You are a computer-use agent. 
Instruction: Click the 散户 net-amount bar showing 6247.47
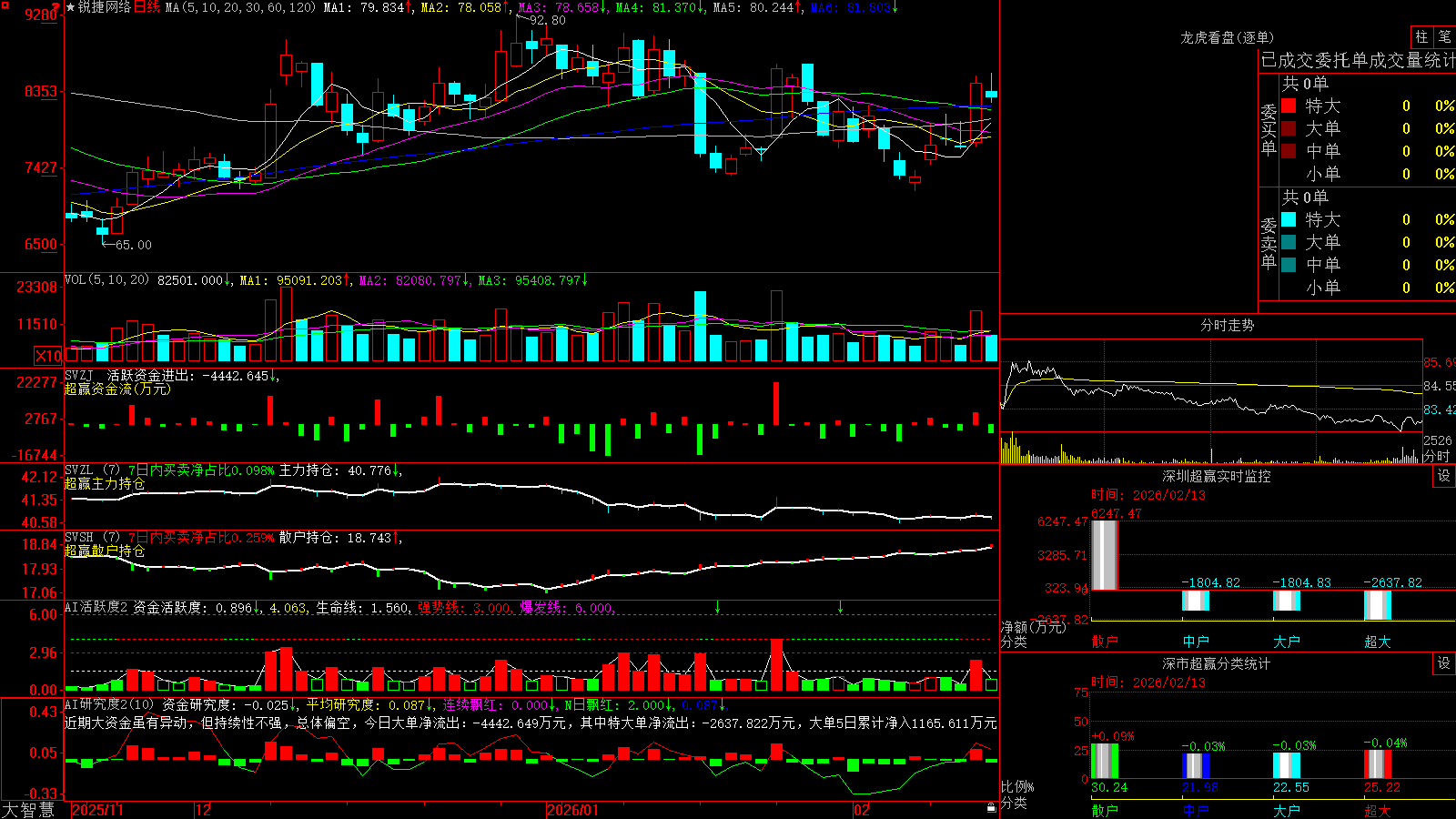pos(1105,555)
